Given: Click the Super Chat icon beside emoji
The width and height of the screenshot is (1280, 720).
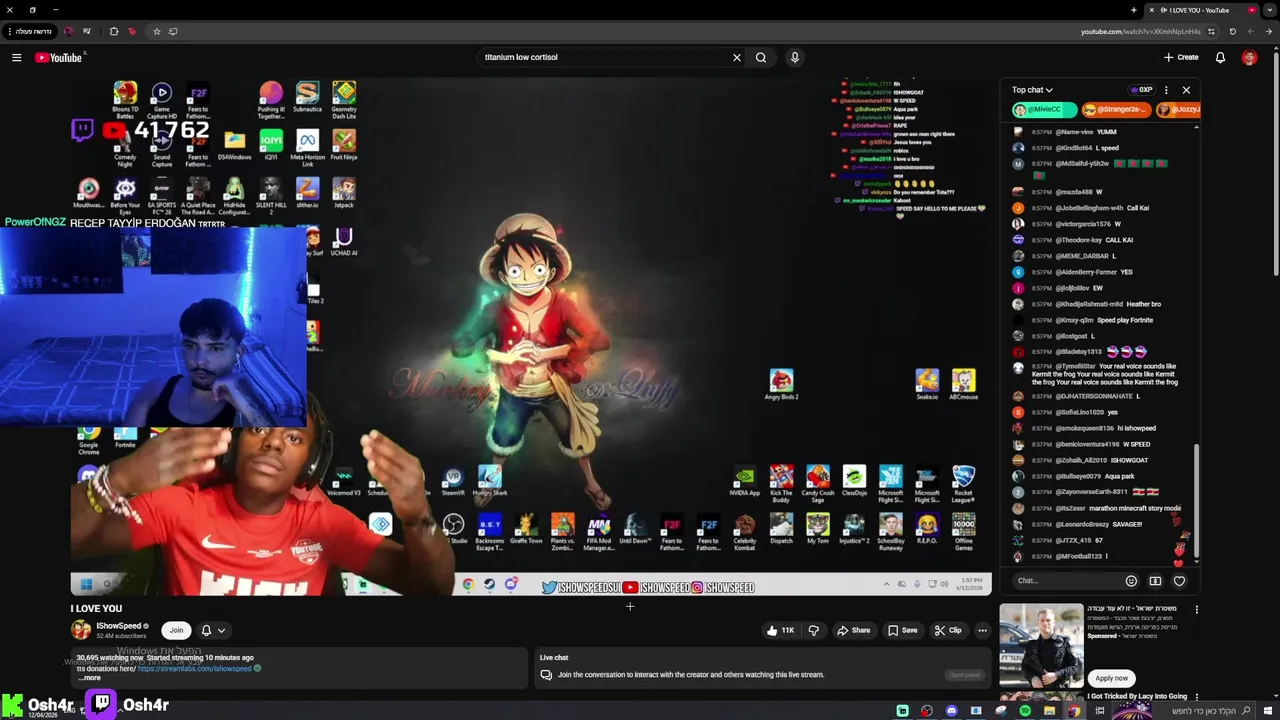Looking at the screenshot, I should [x=1155, y=581].
